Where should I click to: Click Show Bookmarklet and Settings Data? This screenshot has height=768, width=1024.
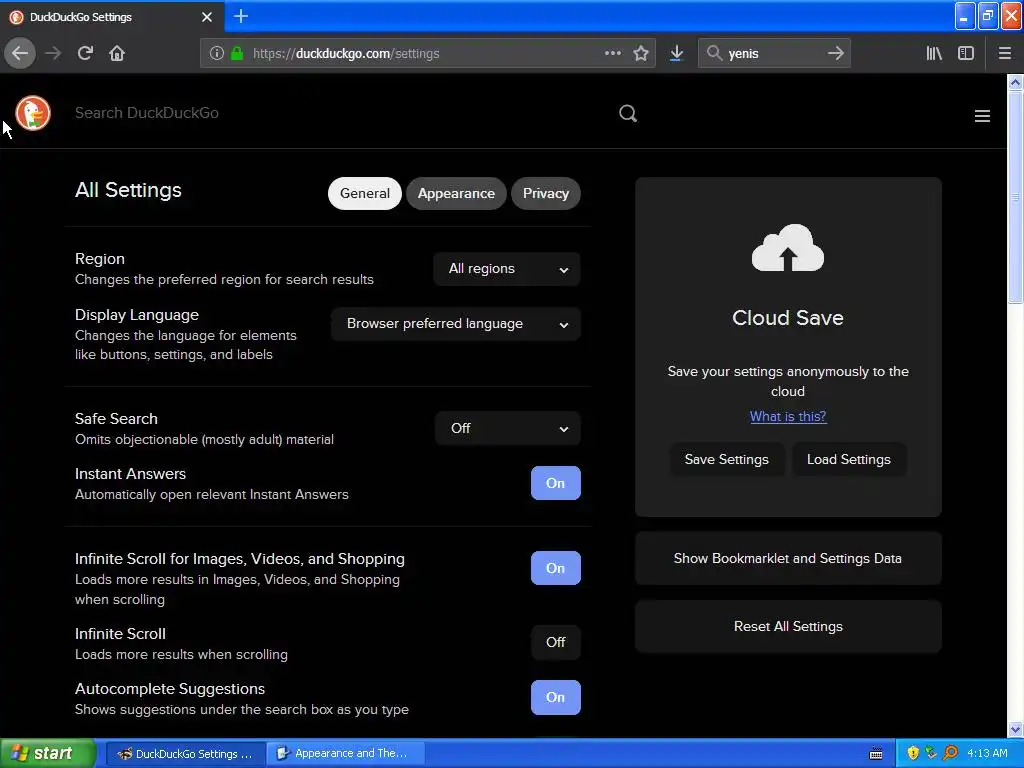[788, 558]
